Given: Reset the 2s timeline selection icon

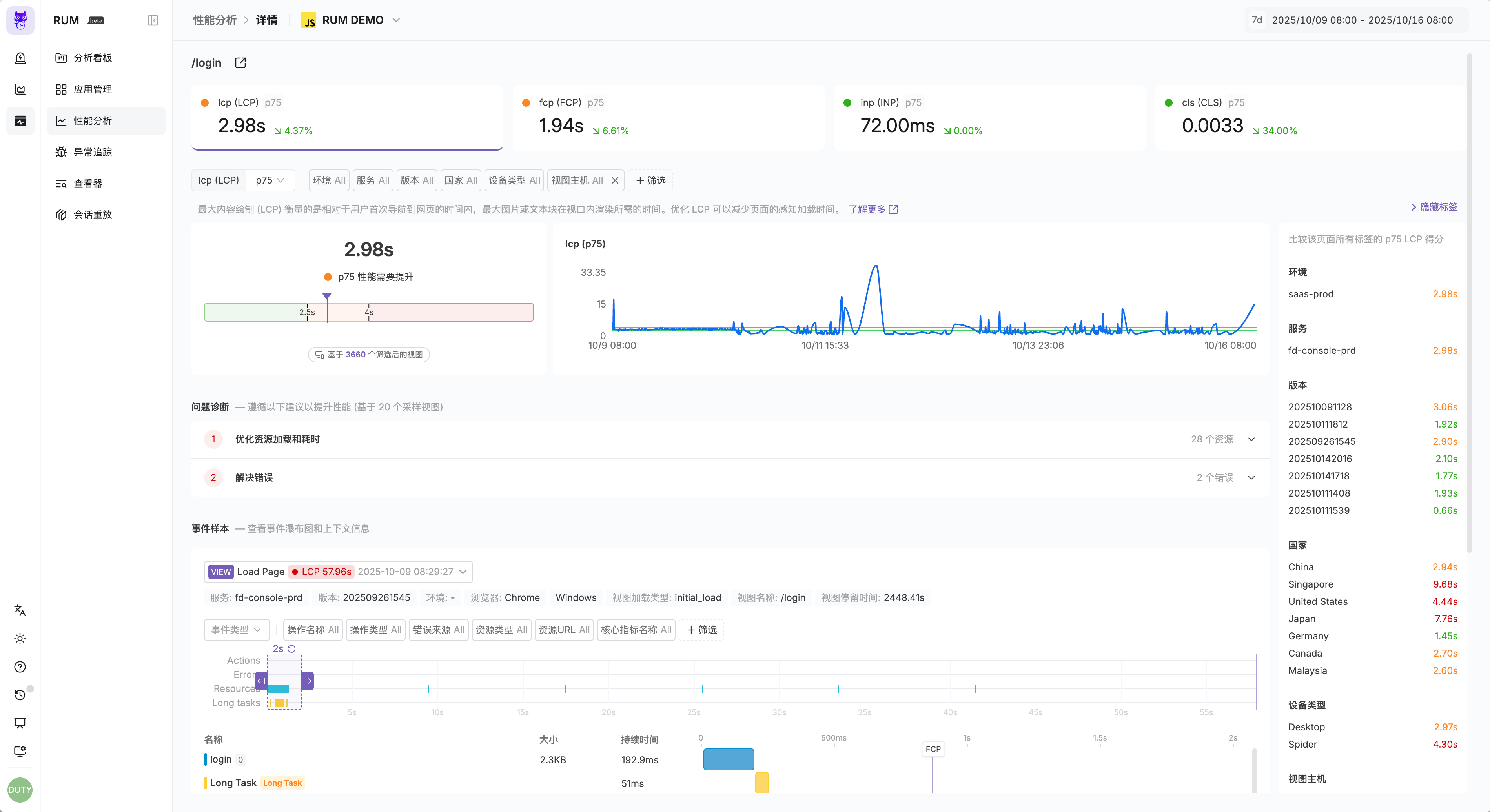Looking at the screenshot, I should (291, 649).
